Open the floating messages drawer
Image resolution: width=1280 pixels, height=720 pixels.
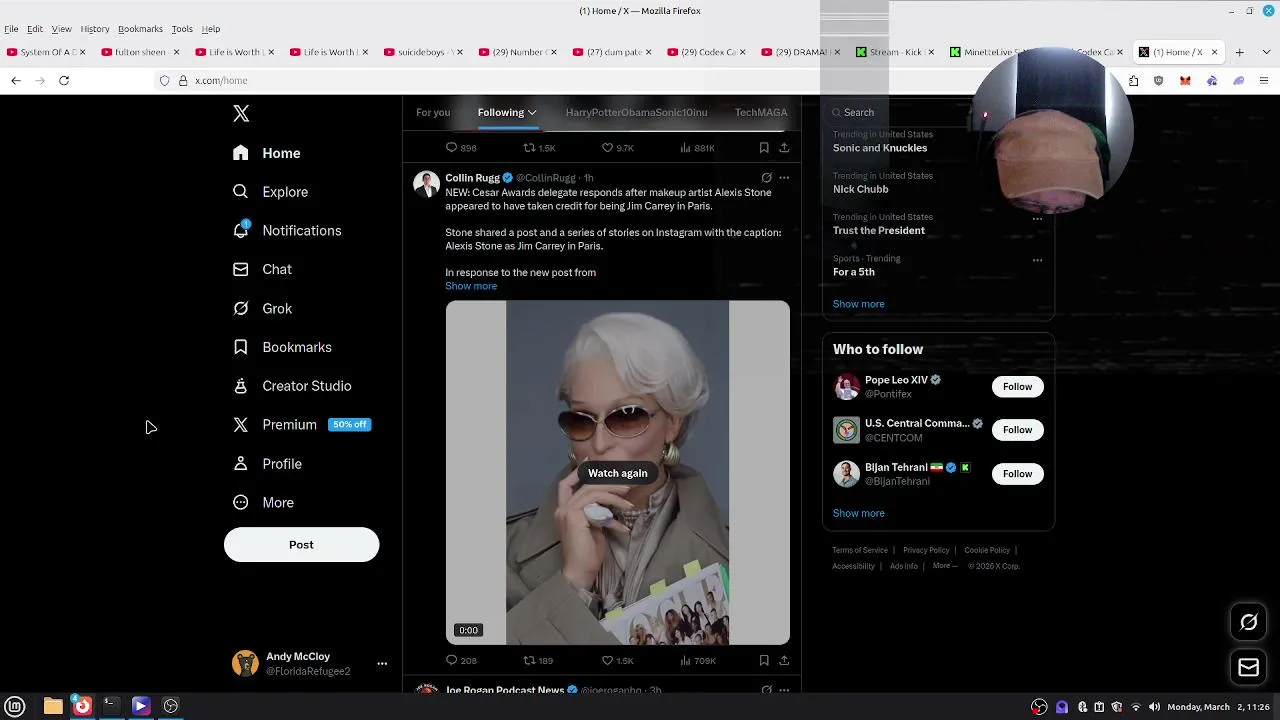click(x=1249, y=667)
